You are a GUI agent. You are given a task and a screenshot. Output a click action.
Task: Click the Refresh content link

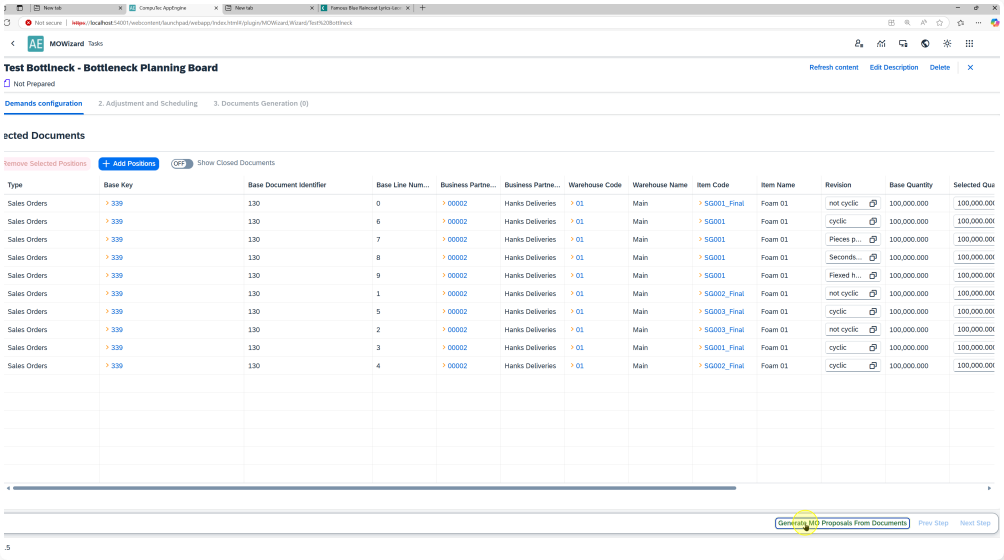[833, 68]
